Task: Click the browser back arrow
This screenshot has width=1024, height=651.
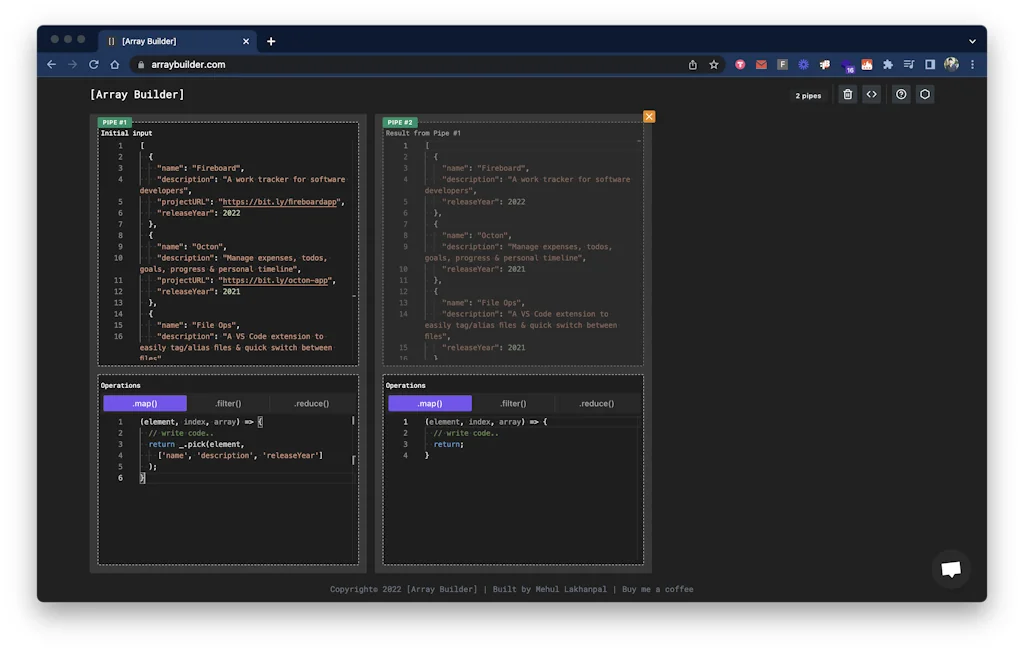Action: (52, 65)
